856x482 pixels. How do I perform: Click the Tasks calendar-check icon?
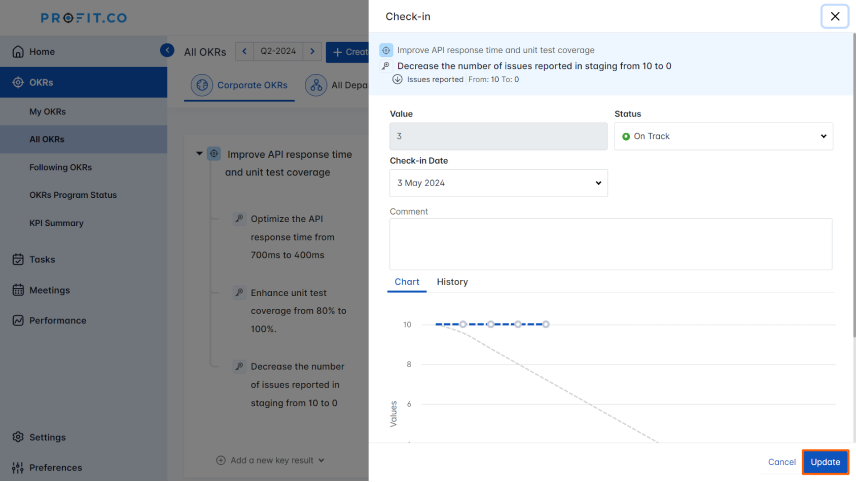click(x=18, y=259)
